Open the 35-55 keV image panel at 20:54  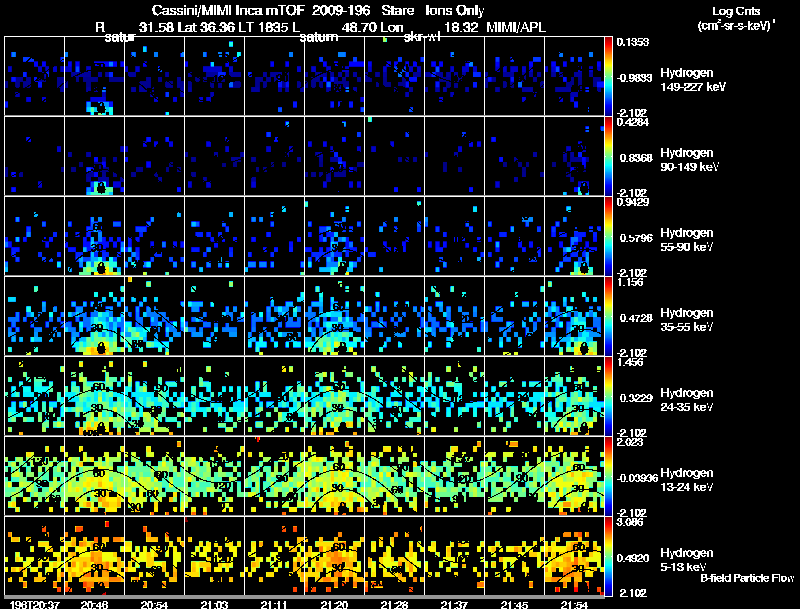pyautogui.click(x=154, y=316)
